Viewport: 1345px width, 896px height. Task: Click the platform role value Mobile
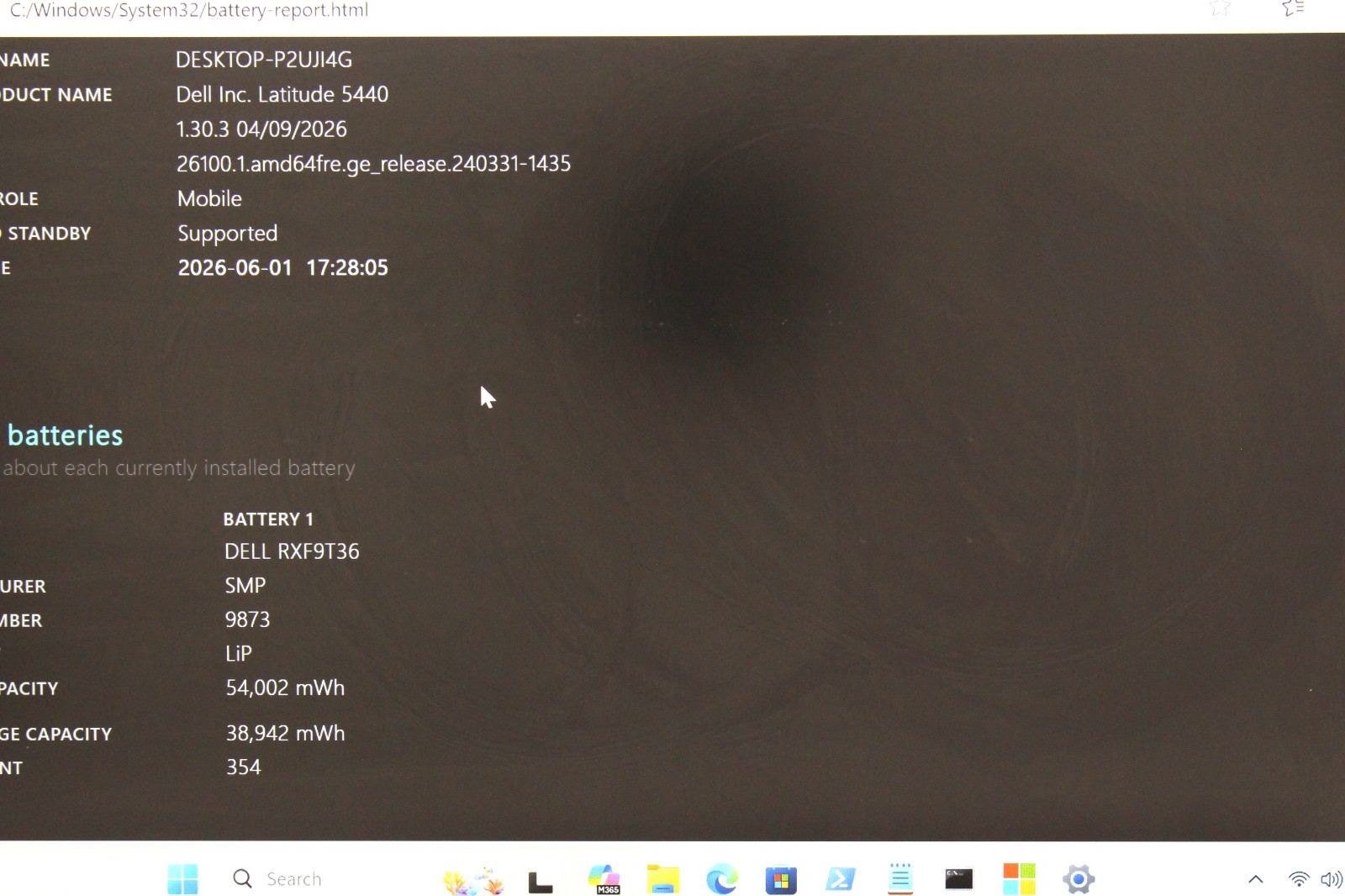click(x=209, y=199)
